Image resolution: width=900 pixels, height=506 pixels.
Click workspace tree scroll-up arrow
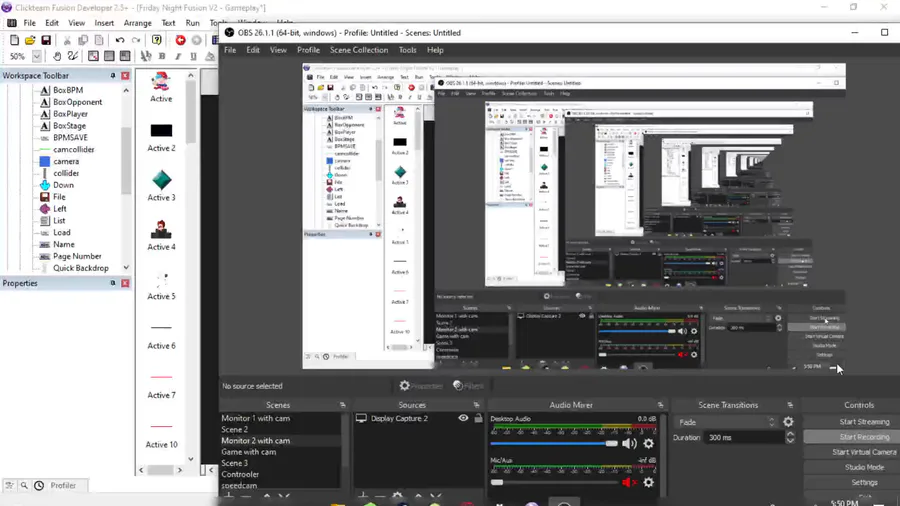(x=126, y=90)
